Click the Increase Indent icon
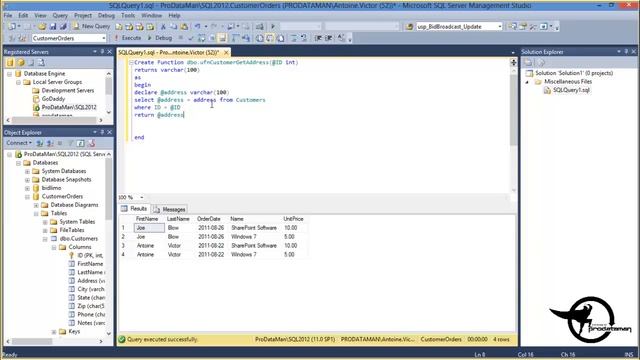Viewport: 640px width, 360px height. pos(328,38)
